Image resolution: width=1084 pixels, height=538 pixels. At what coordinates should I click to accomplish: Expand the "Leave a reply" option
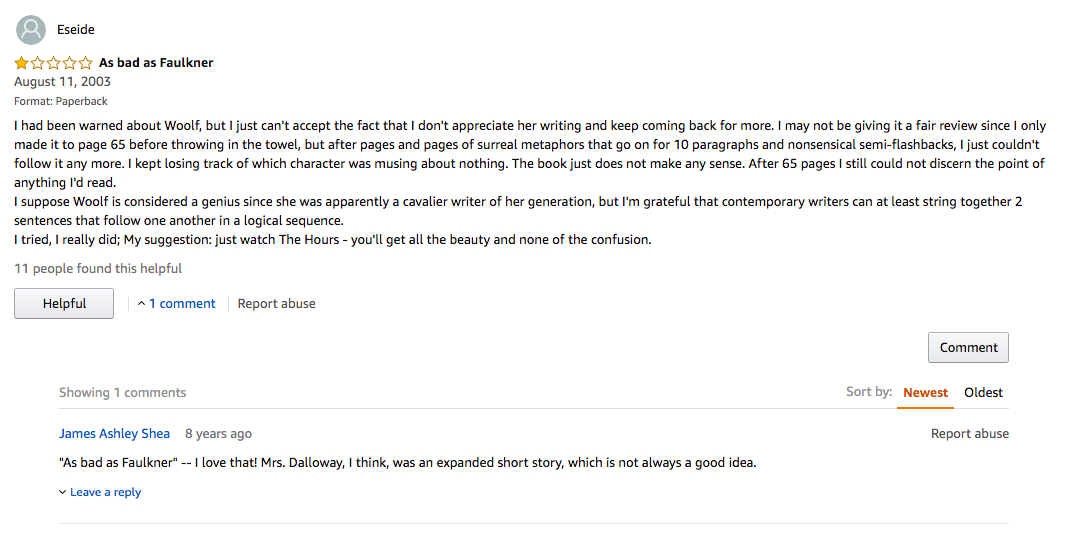pyautogui.click(x=100, y=492)
